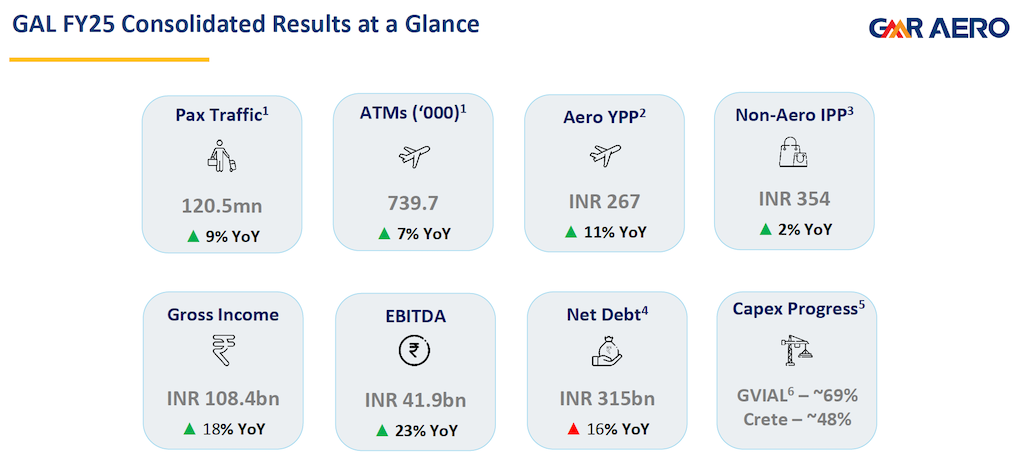Click the slide title GAL FY25 Consolidated Results
The width and height of the screenshot is (1020, 471).
pyautogui.click(x=246, y=25)
